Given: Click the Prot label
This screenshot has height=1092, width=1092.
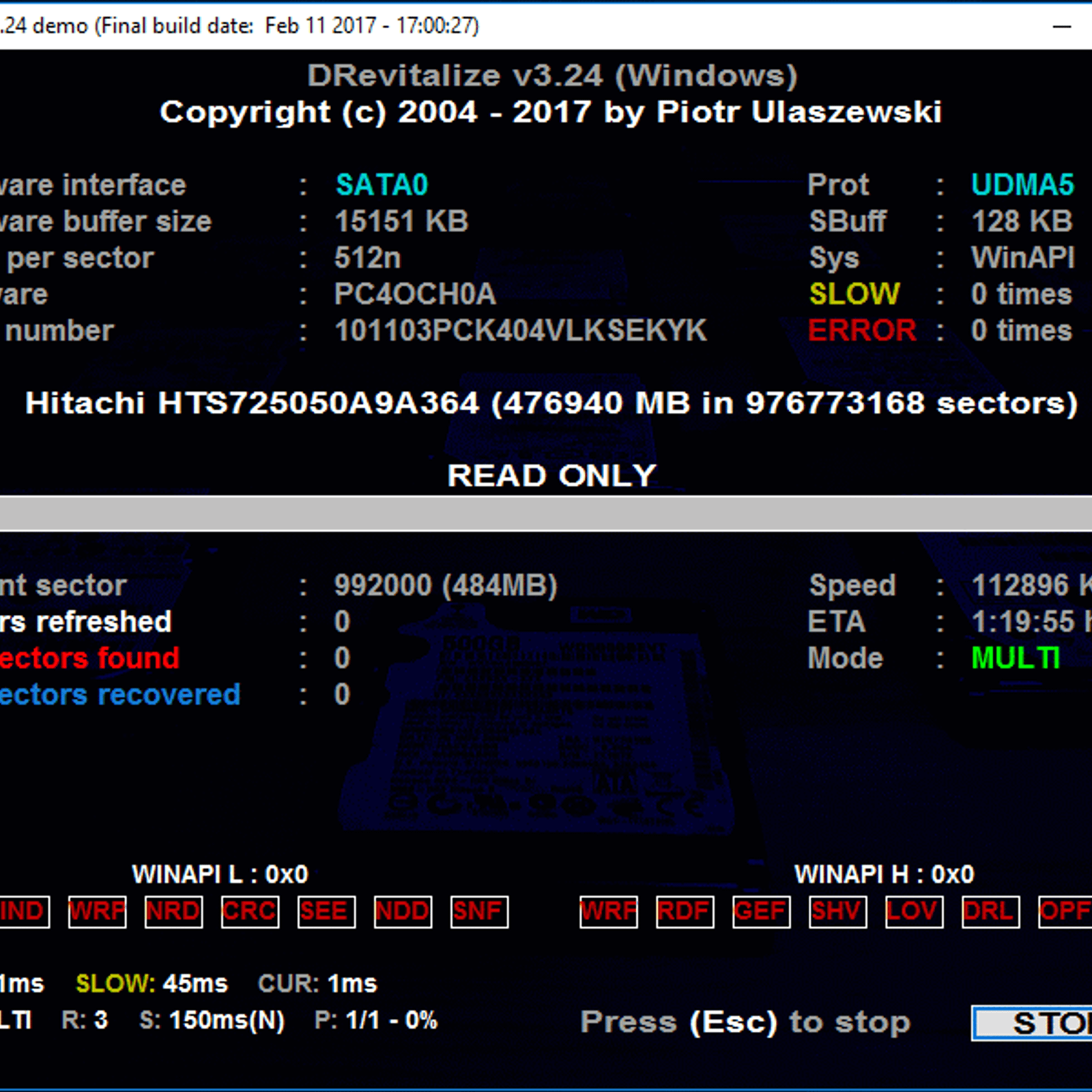Looking at the screenshot, I should [839, 185].
